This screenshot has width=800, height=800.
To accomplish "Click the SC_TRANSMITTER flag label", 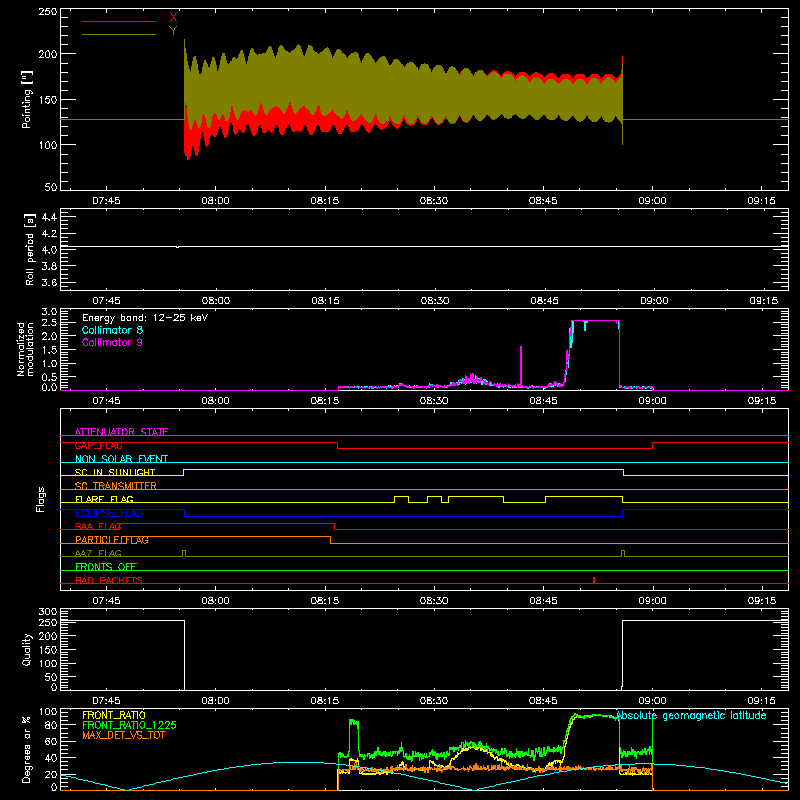I will click(x=116, y=486).
